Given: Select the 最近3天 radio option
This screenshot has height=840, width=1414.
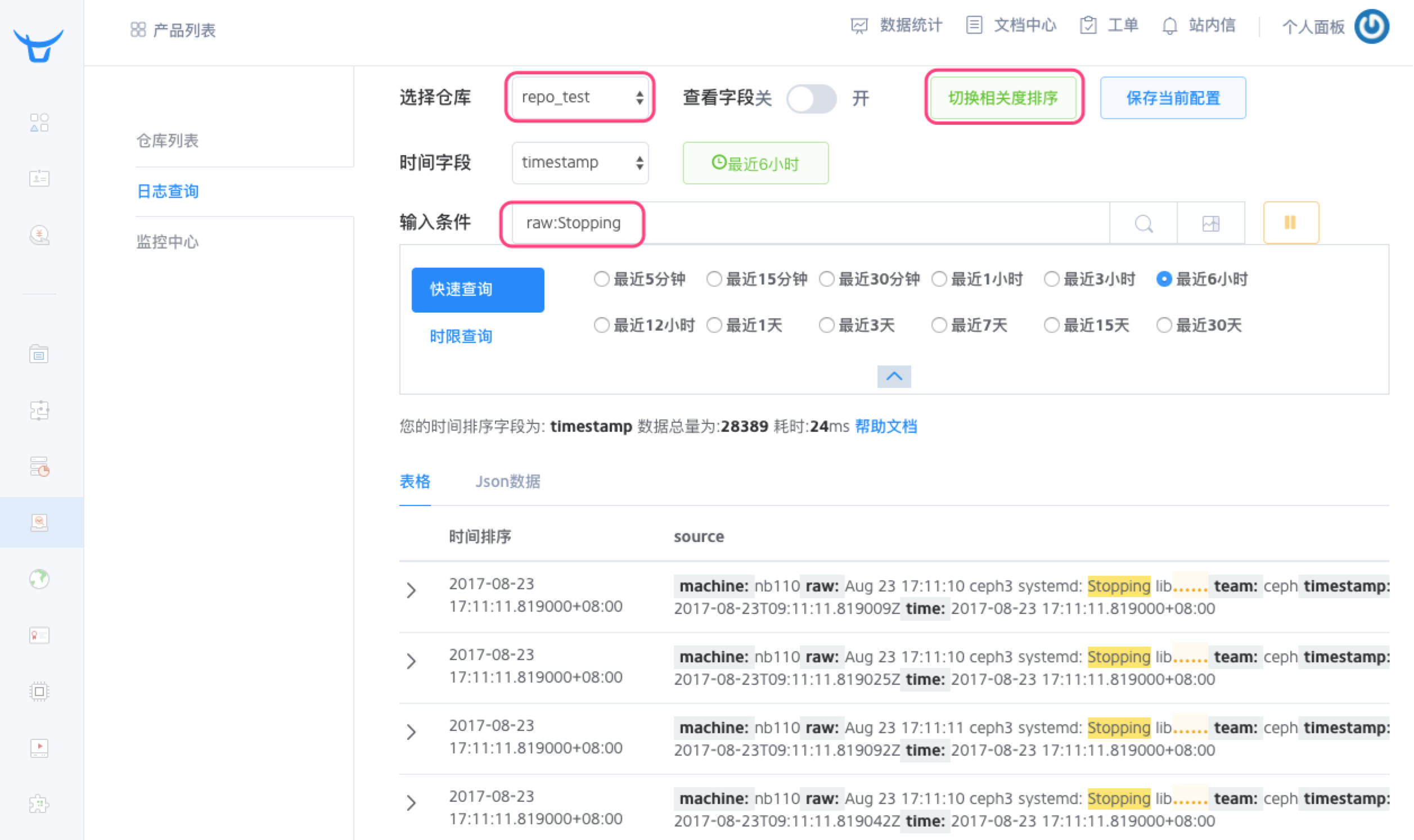Looking at the screenshot, I should tap(826, 325).
